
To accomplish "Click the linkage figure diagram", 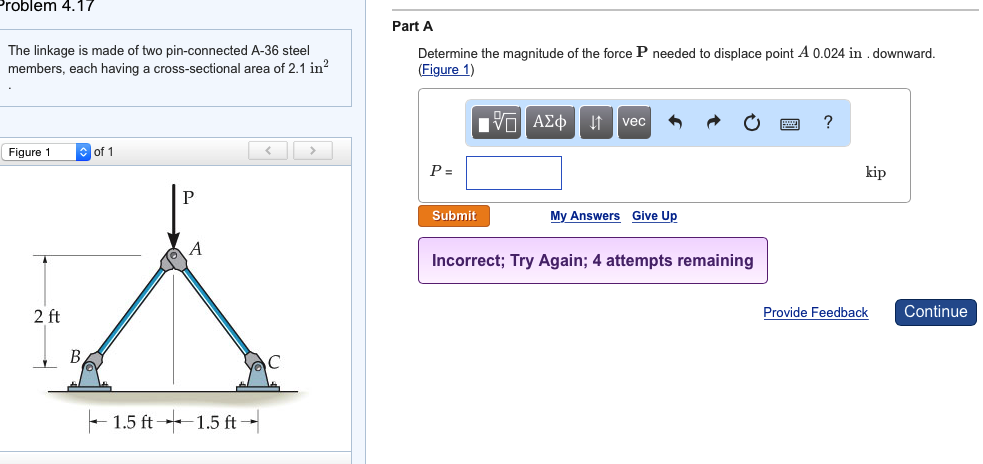I will [175, 310].
